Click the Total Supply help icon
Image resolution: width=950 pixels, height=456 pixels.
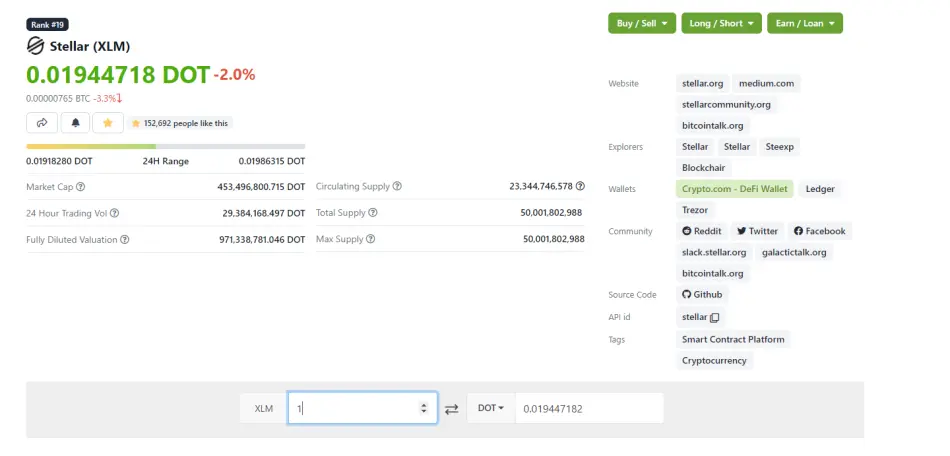click(x=373, y=213)
